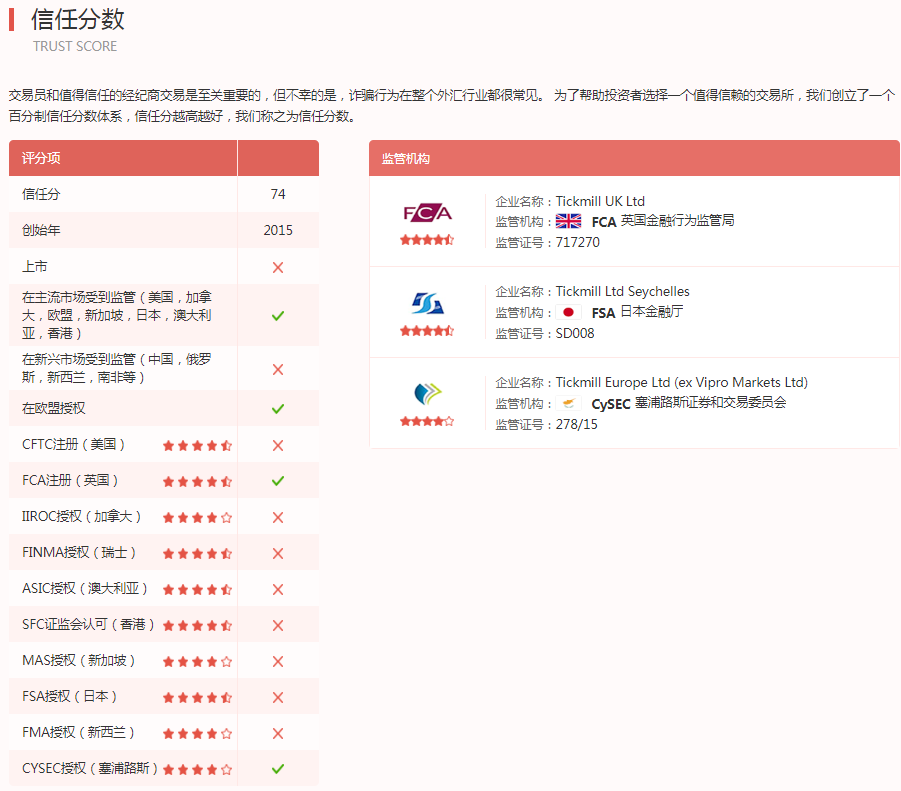The width and height of the screenshot is (901, 791).
Task: Click the ASIC授权（澳大利亚） label
Action: click(x=84, y=589)
